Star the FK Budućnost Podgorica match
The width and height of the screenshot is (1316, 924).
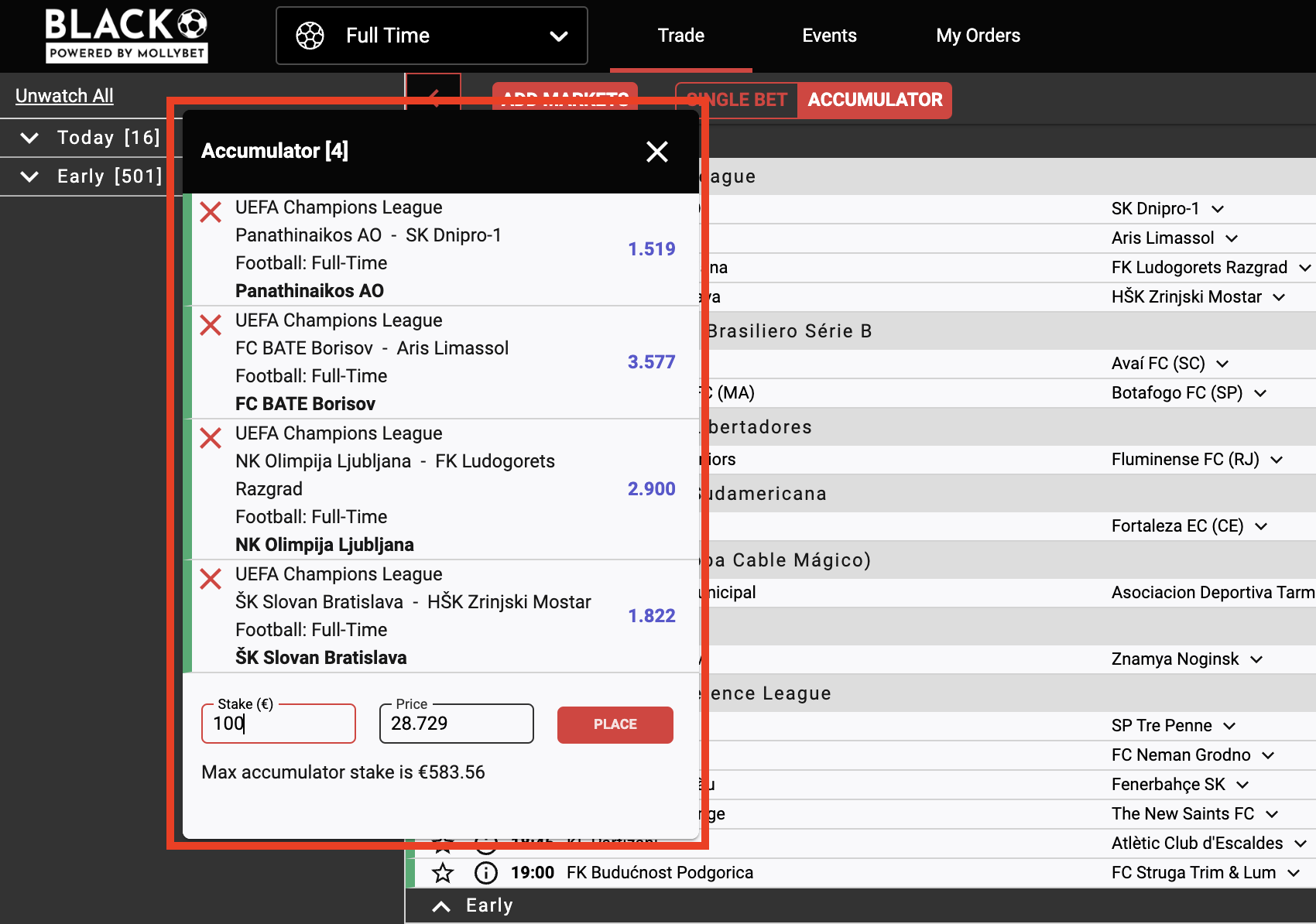(x=443, y=873)
